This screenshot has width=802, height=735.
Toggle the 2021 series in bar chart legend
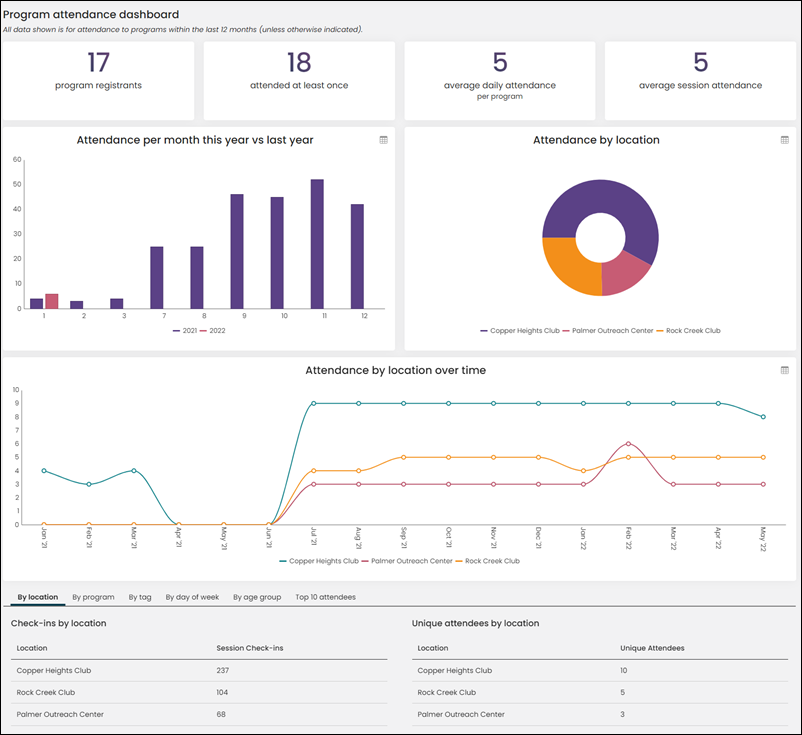185,331
